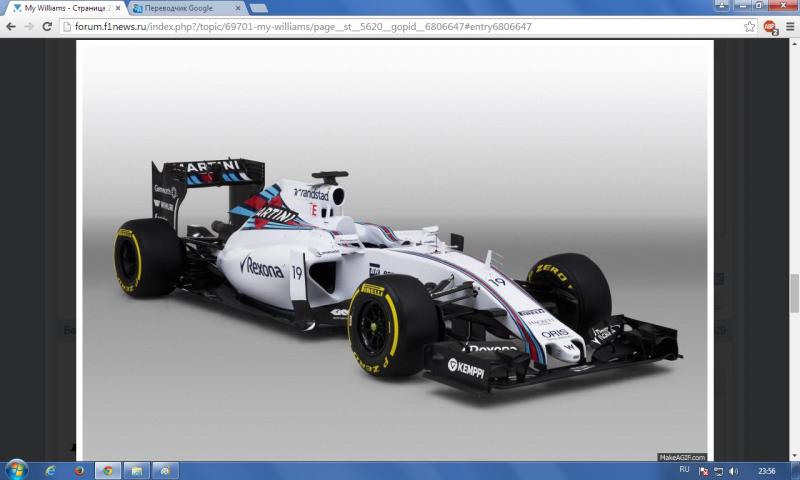Switch to the Переводчик Google tab
Screen dimensions: 800x480
coord(186,8)
